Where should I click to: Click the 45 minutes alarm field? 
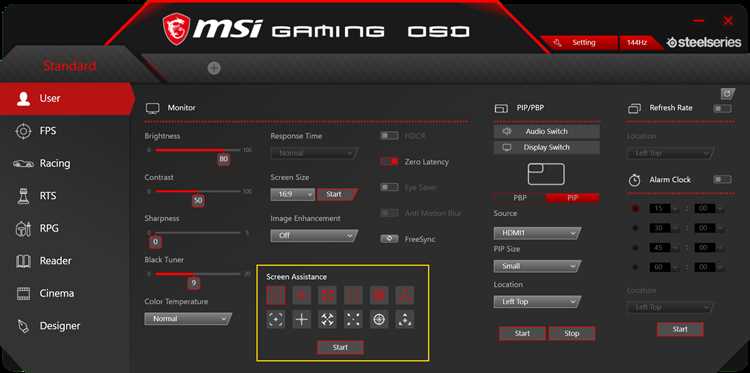pyautogui.click(x=660, y=248)
